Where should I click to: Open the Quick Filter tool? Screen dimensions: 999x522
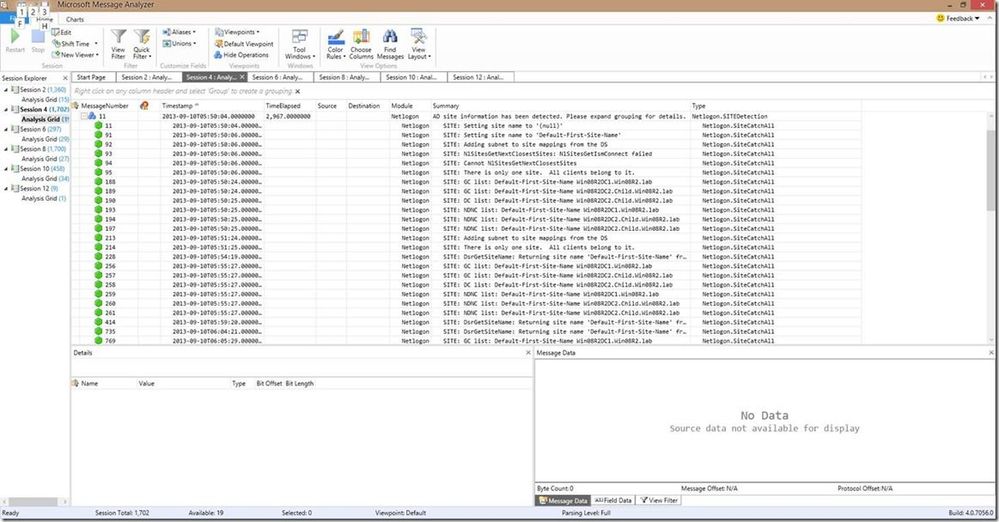141,43
